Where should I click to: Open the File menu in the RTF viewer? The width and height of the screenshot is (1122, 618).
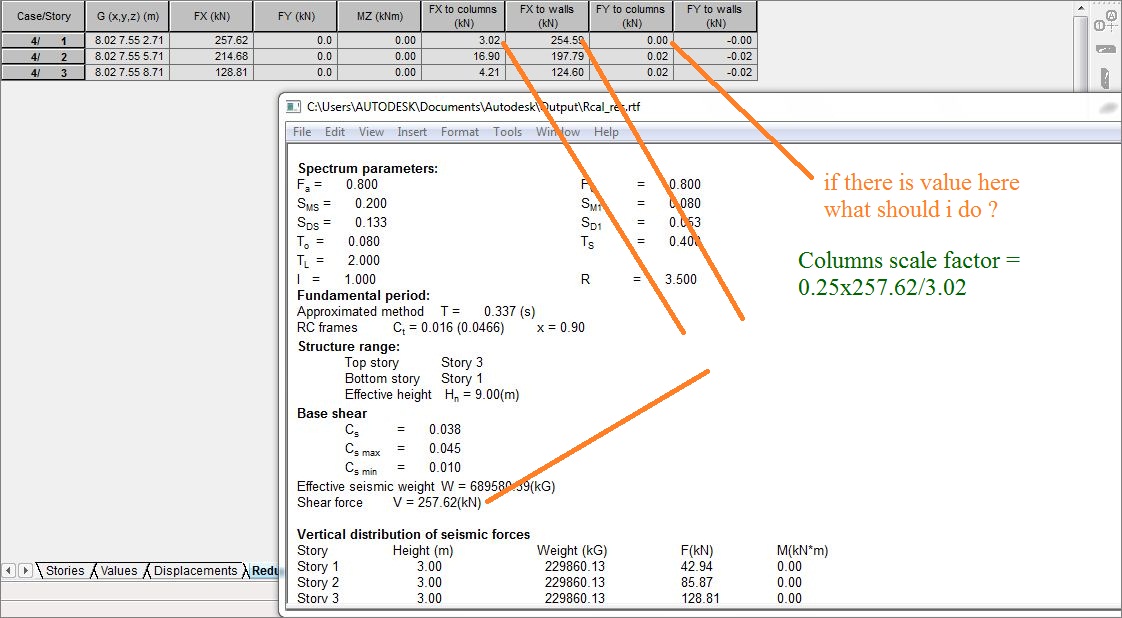click(302, 132)
